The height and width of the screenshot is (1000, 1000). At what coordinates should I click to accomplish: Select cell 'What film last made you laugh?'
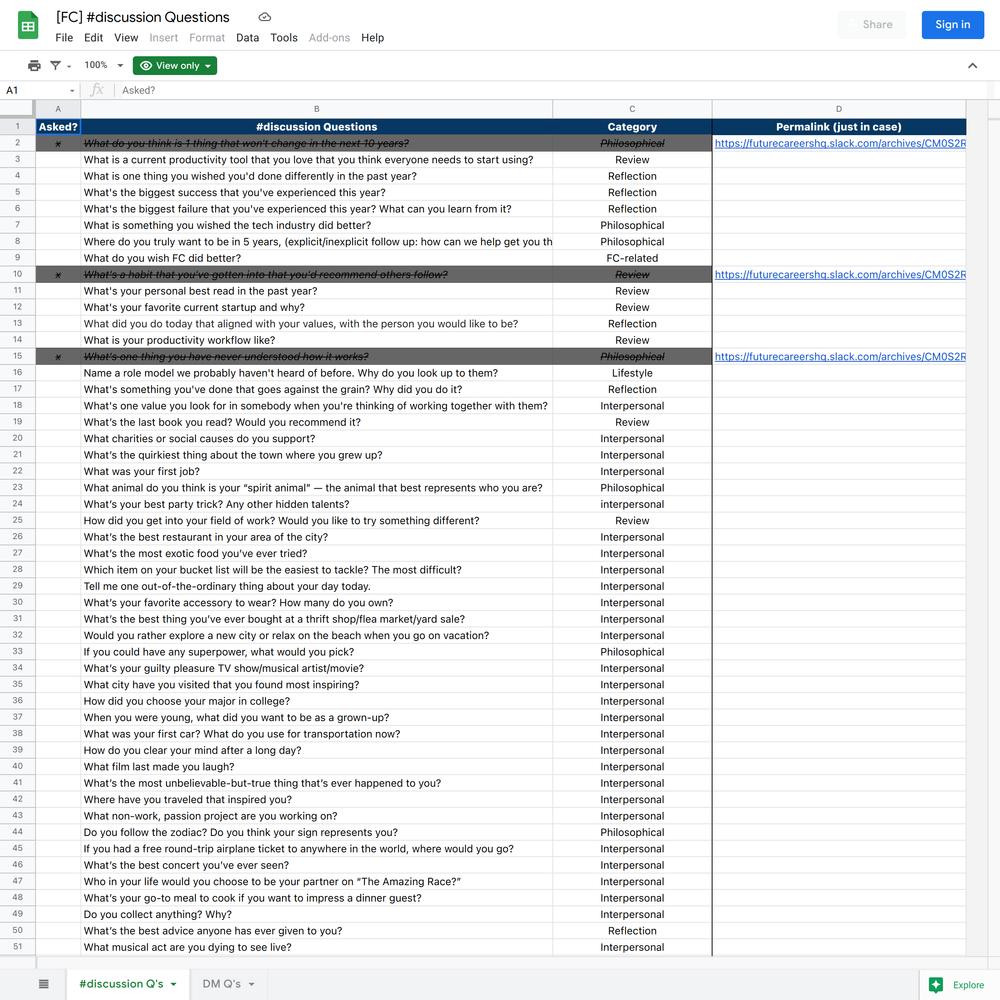coord(316,767)
